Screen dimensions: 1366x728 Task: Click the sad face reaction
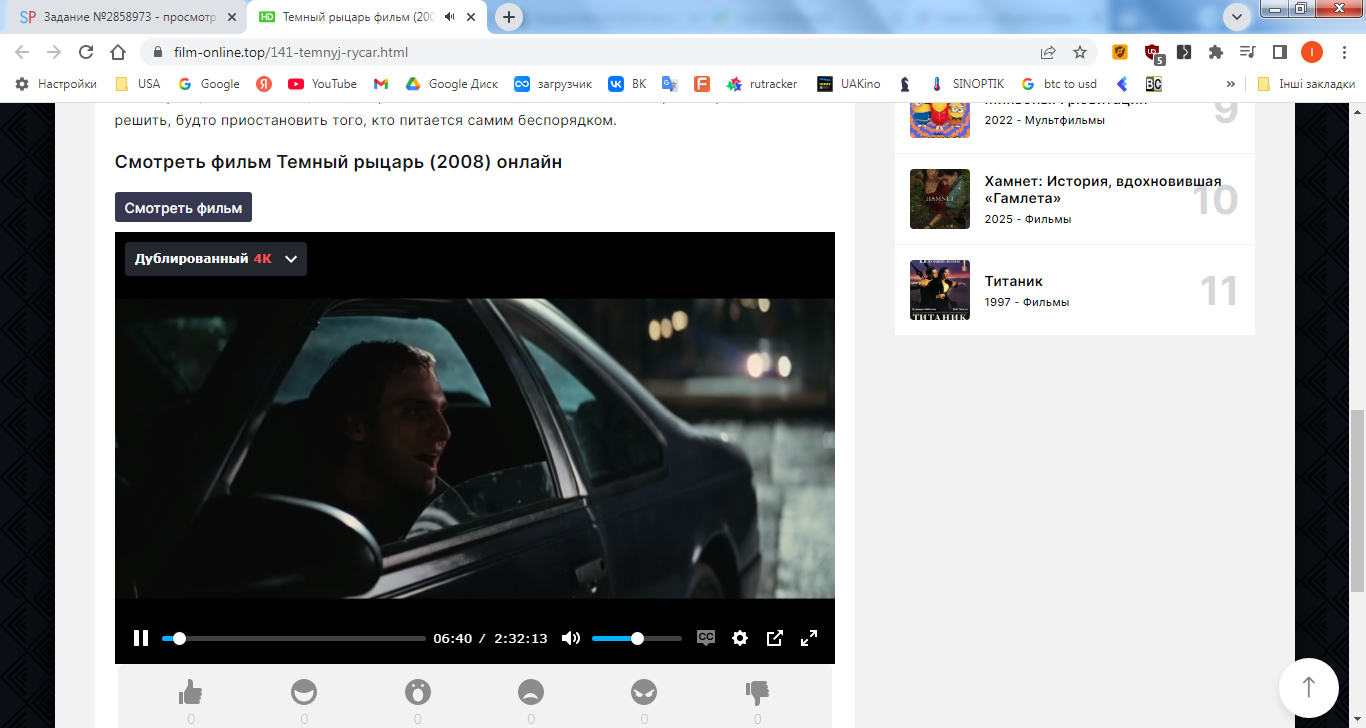click(x=530, y=692)
